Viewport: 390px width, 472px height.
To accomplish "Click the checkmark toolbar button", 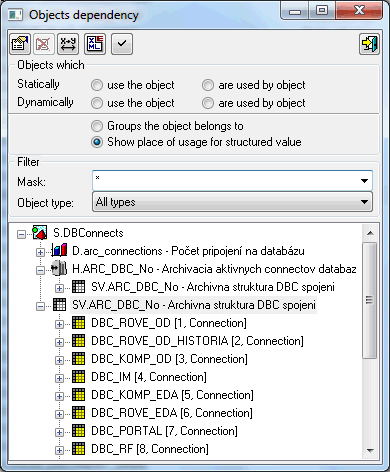I will coord(122,44).
